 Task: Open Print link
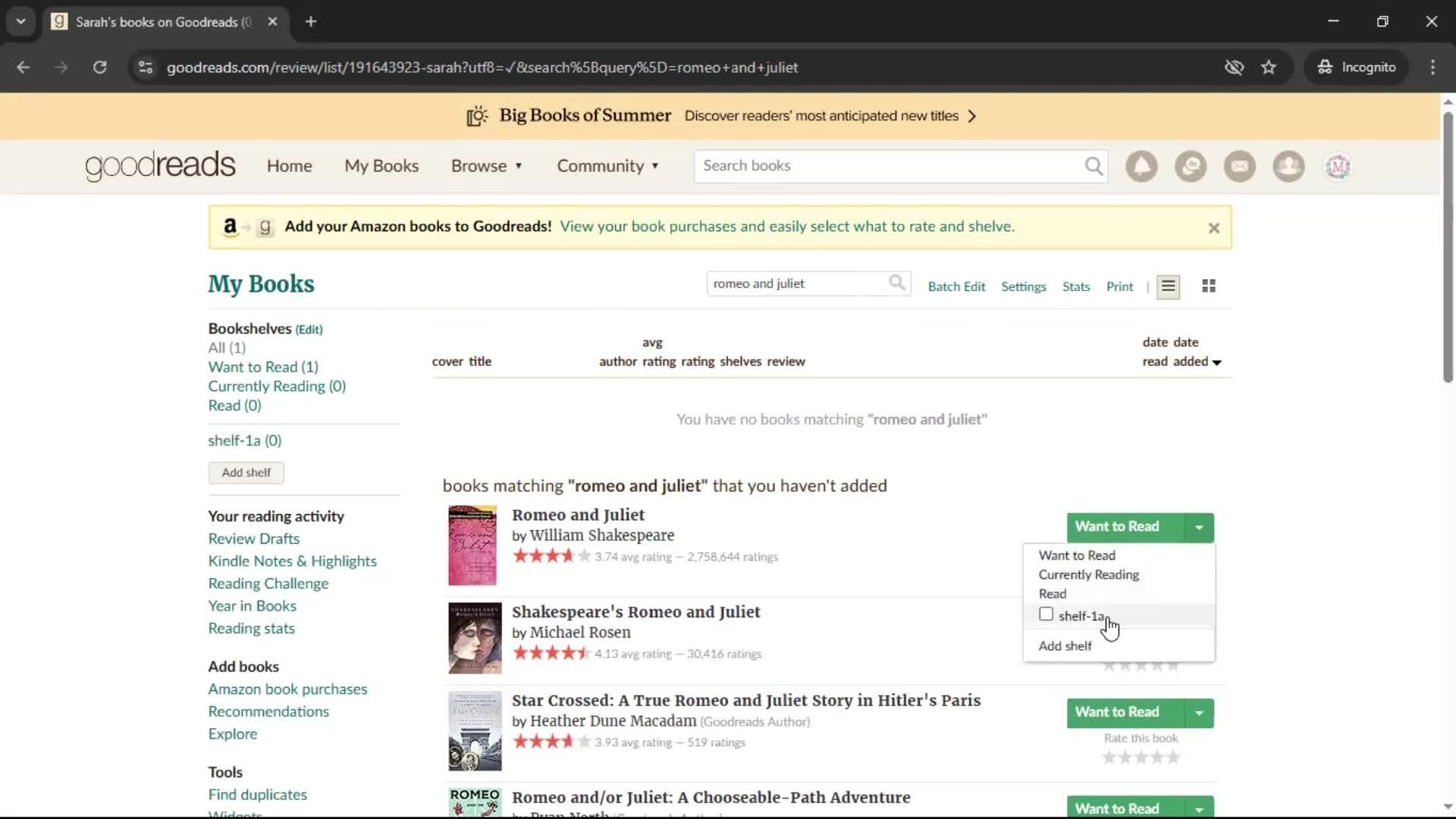tap(1119, 287)
